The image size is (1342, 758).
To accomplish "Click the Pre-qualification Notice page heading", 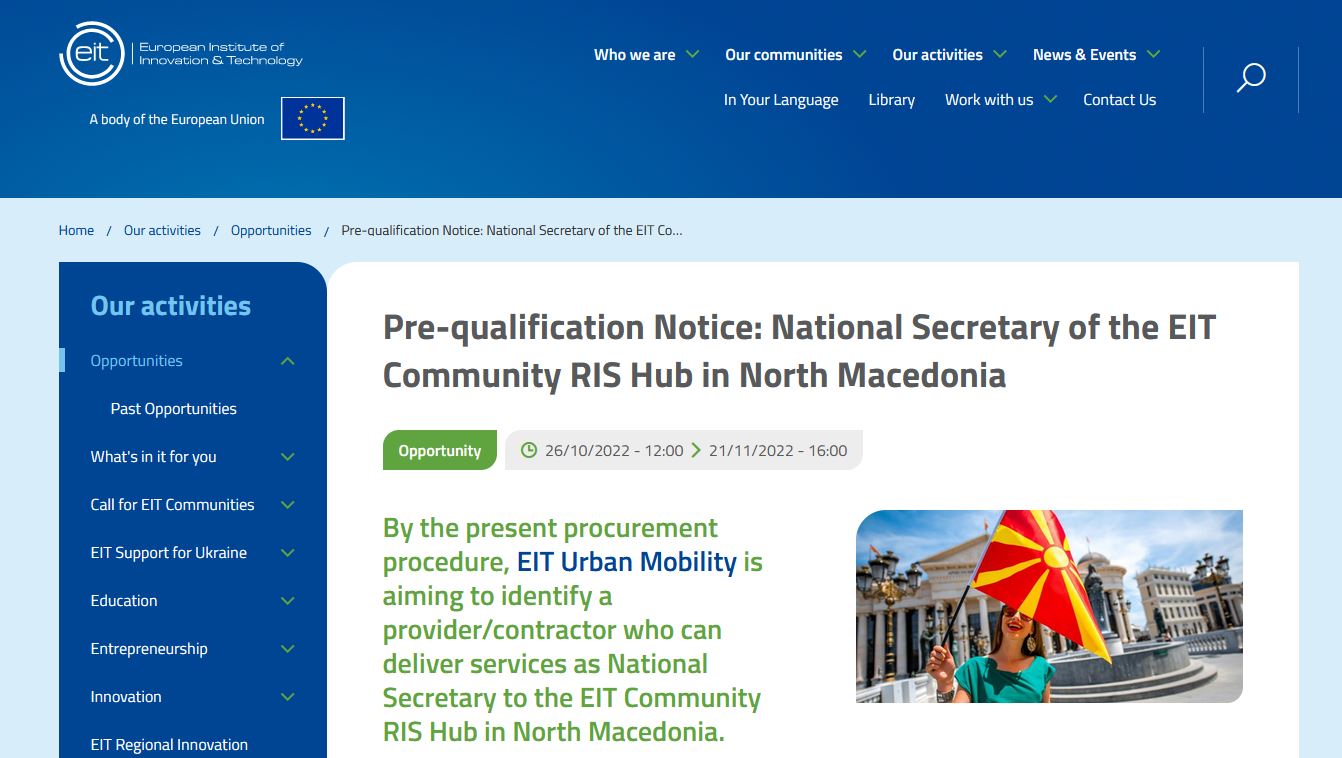I will (x=799, y=351).
